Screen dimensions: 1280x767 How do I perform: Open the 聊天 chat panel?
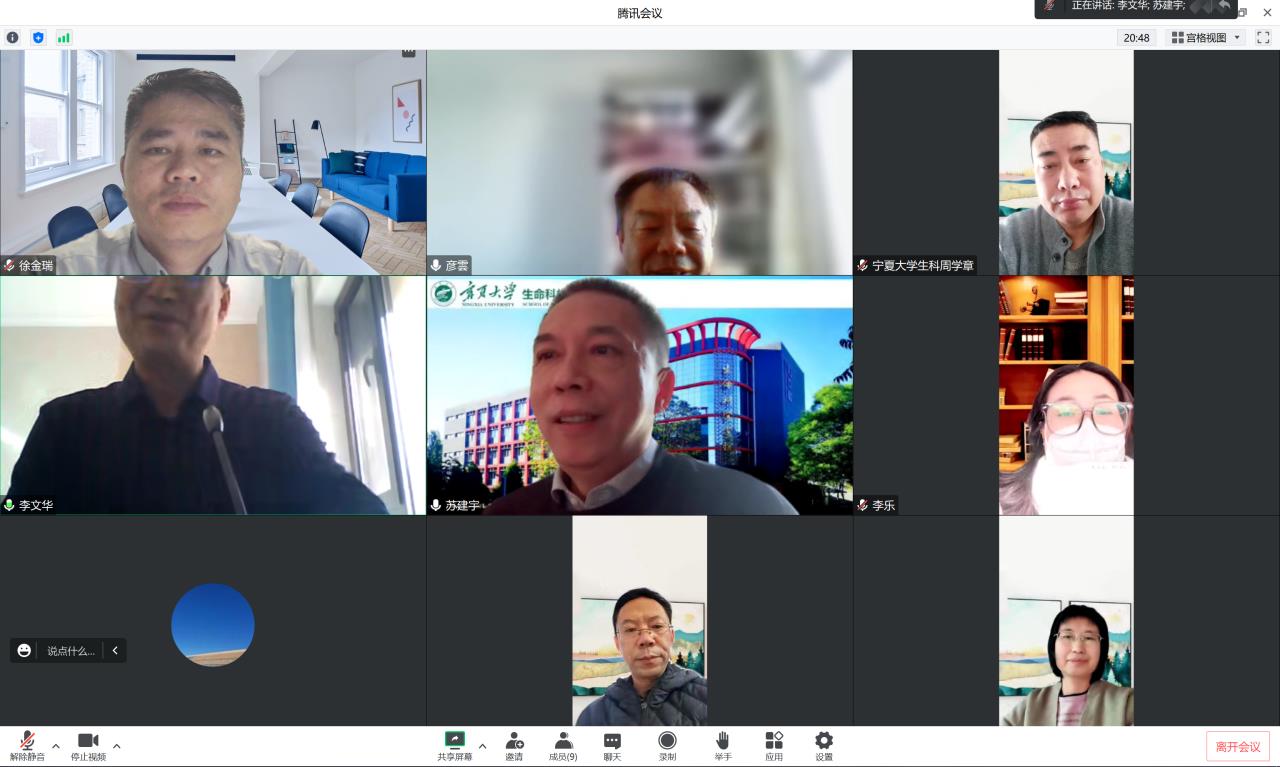(x=612, y=746)
